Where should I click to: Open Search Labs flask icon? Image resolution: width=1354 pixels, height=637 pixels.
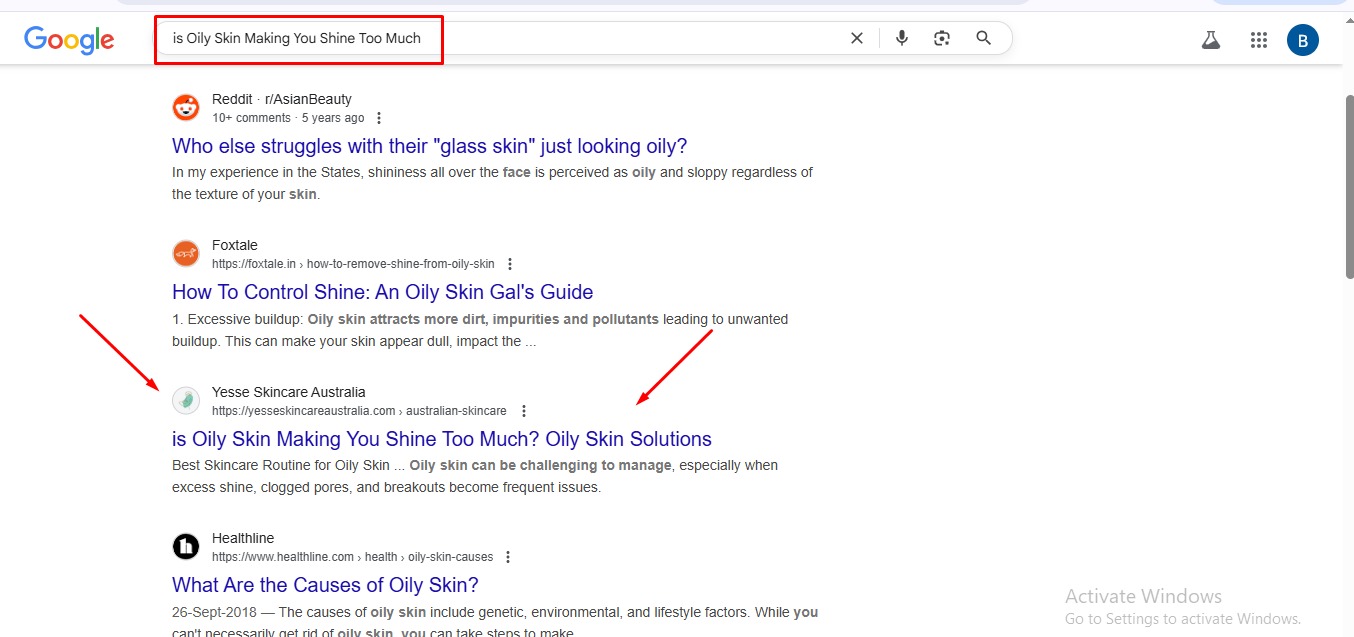[1211, 40]
